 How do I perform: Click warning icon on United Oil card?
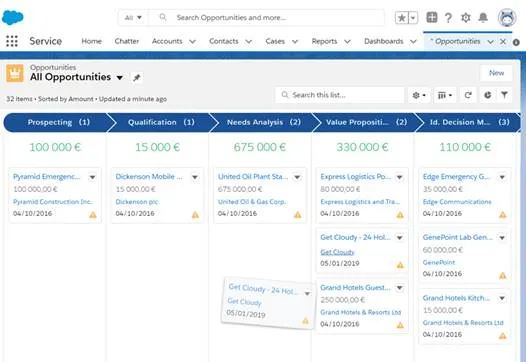(x=298, y=215)
